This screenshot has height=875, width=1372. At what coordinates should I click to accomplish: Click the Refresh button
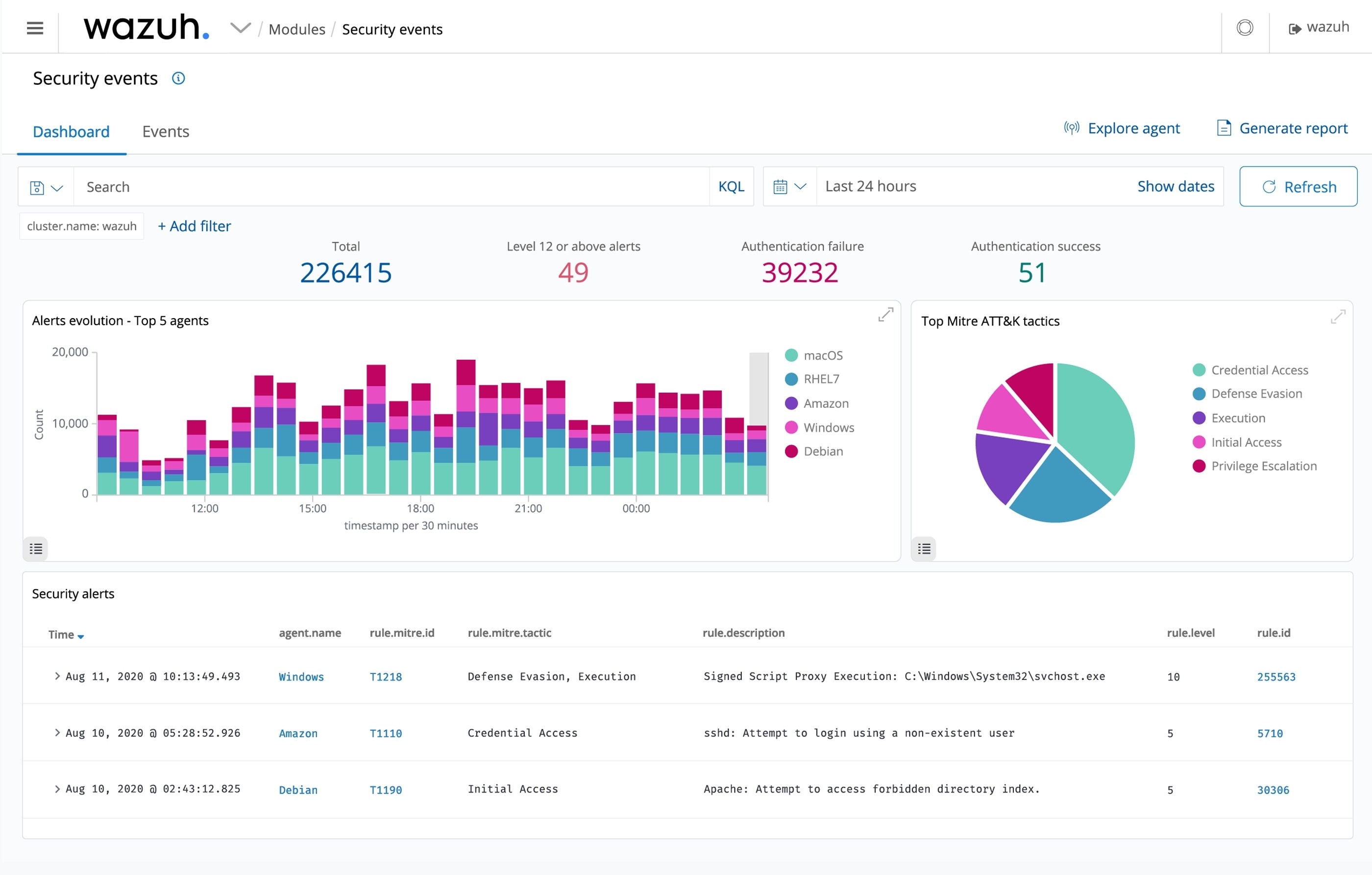pyautogui.click(x=1298, y=186)
